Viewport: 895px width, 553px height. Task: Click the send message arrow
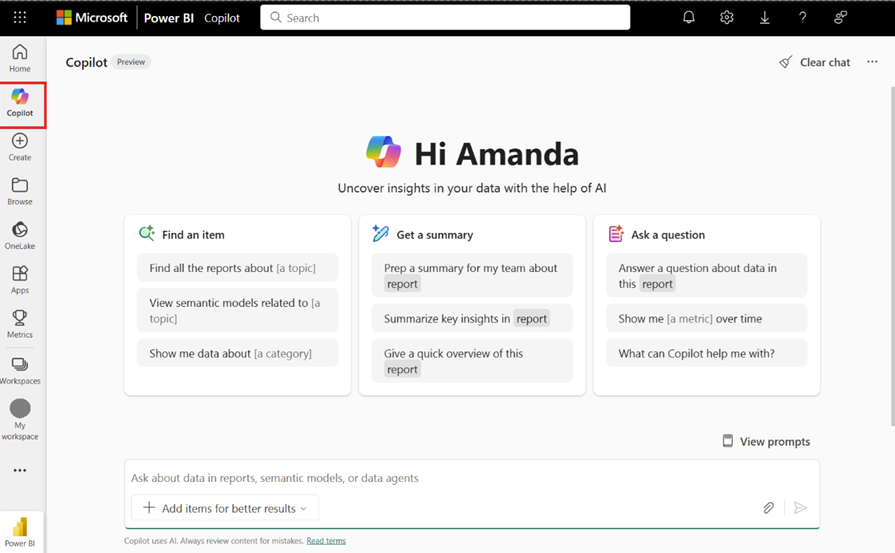click(800, 508)
